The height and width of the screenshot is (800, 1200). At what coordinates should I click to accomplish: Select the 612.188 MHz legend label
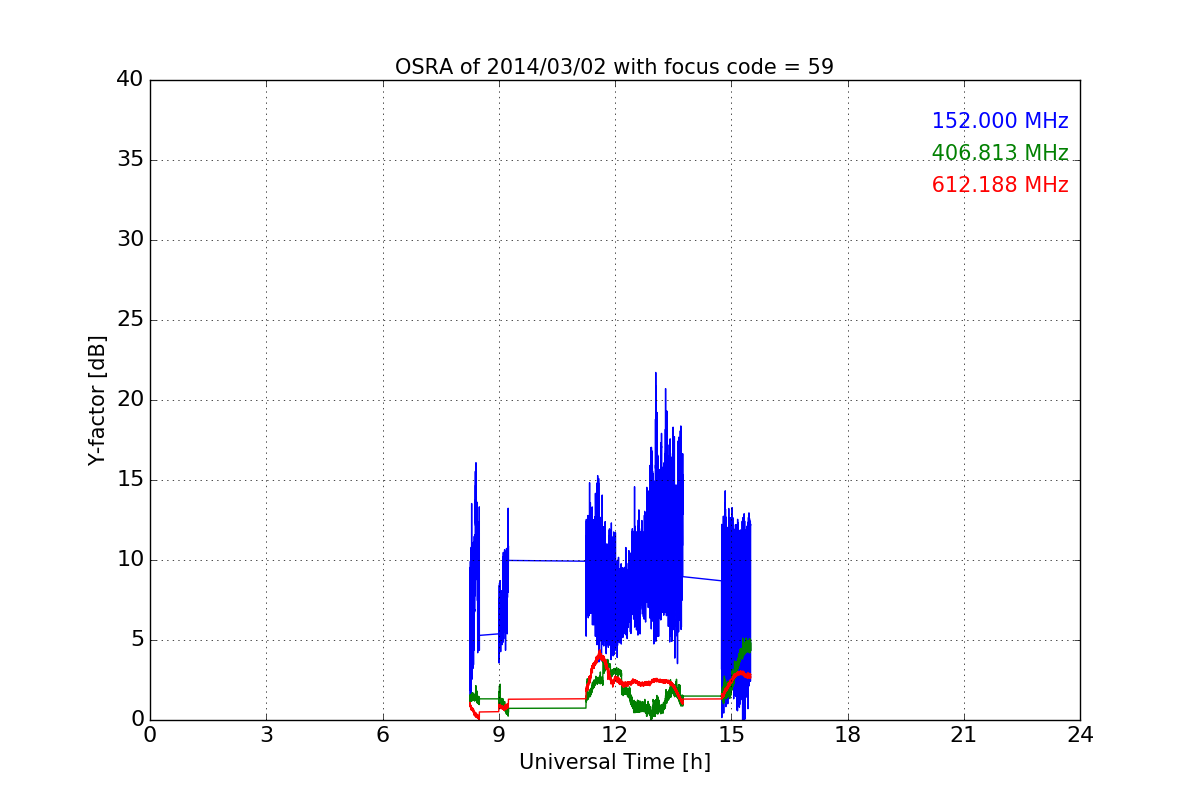click(x=1000, y=185)
